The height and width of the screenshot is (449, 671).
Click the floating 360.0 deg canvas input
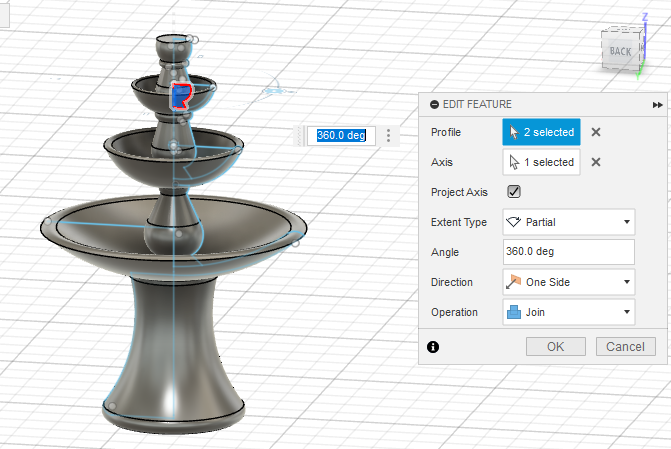[341, 136]
